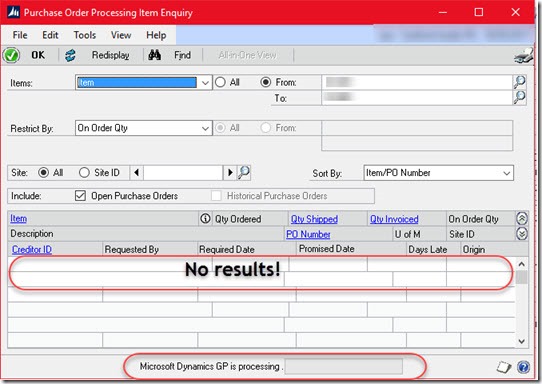The width and height of the screenshot is (542, 384).
Task: Open lookup magnifier for To item field
Action: tap(519, 97)
